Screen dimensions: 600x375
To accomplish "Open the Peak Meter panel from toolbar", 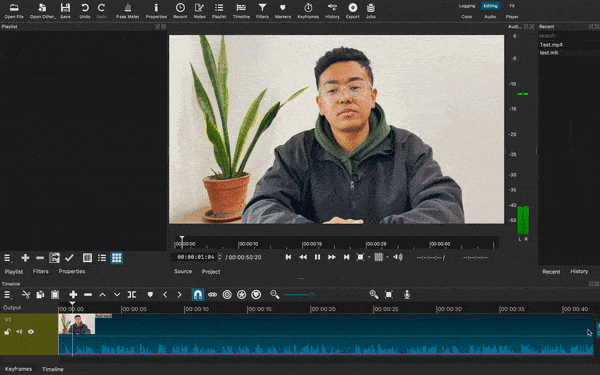I will tap(128, 10).
